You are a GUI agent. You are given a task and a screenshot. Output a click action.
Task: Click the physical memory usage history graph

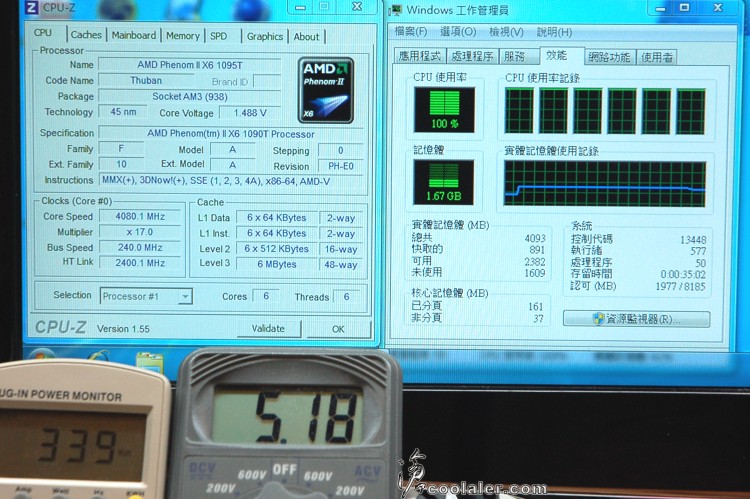pyautogui.click(x=605, y=184)
